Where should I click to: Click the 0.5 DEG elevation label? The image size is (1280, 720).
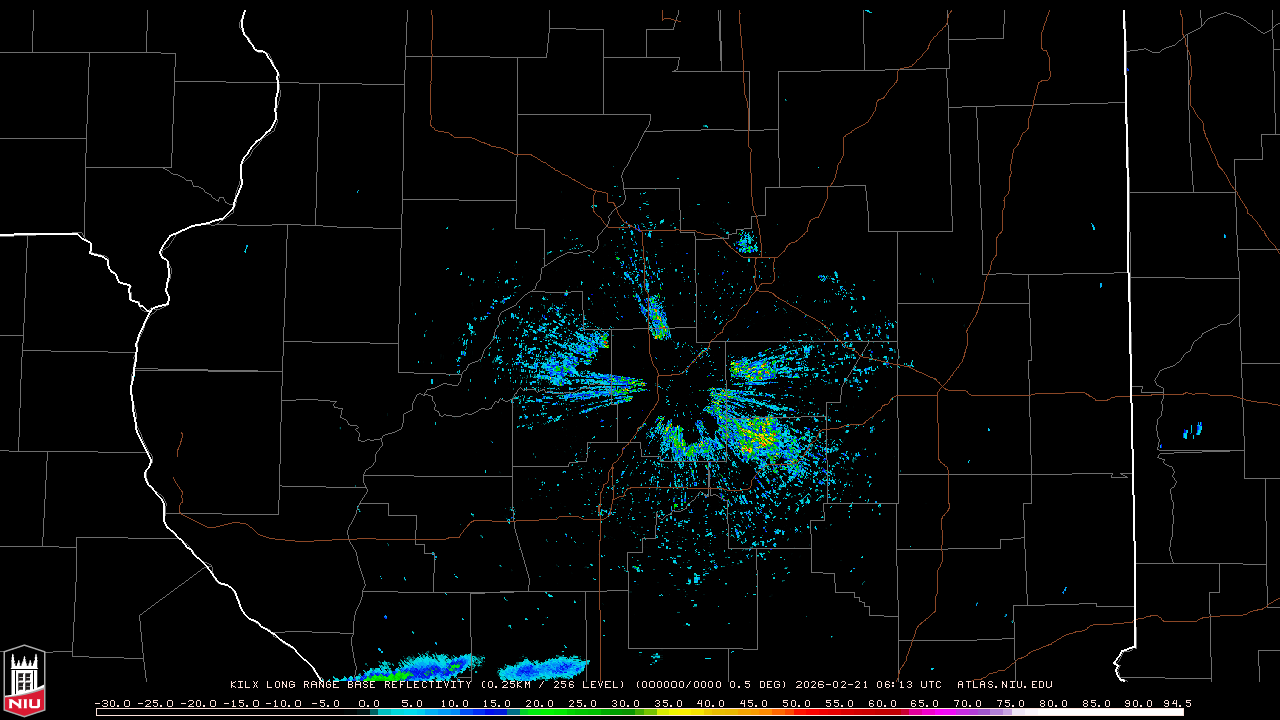[757, 685]
